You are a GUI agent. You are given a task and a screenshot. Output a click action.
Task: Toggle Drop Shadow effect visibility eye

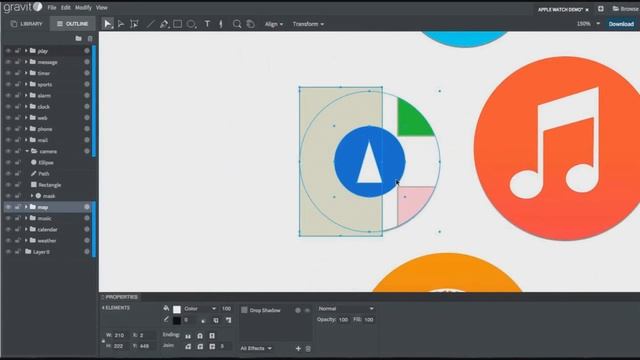pyautogui.click(x=307, y=310)
